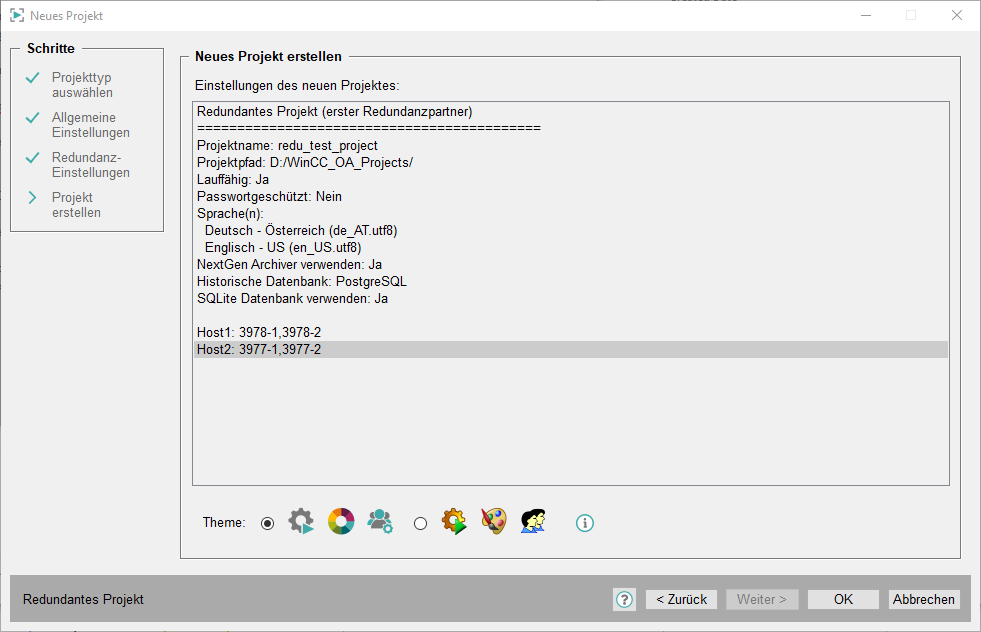Select the Projektpfad D:/WinCC_OA_Projects/ line
Screen dimensions: 981x632
click(571, 162)
